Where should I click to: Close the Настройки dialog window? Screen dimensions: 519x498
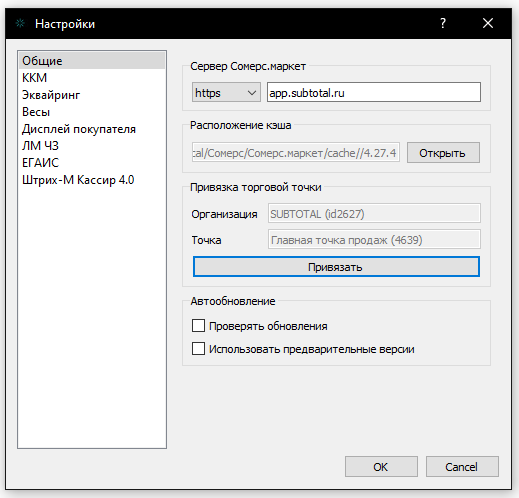tap(488, 23)
